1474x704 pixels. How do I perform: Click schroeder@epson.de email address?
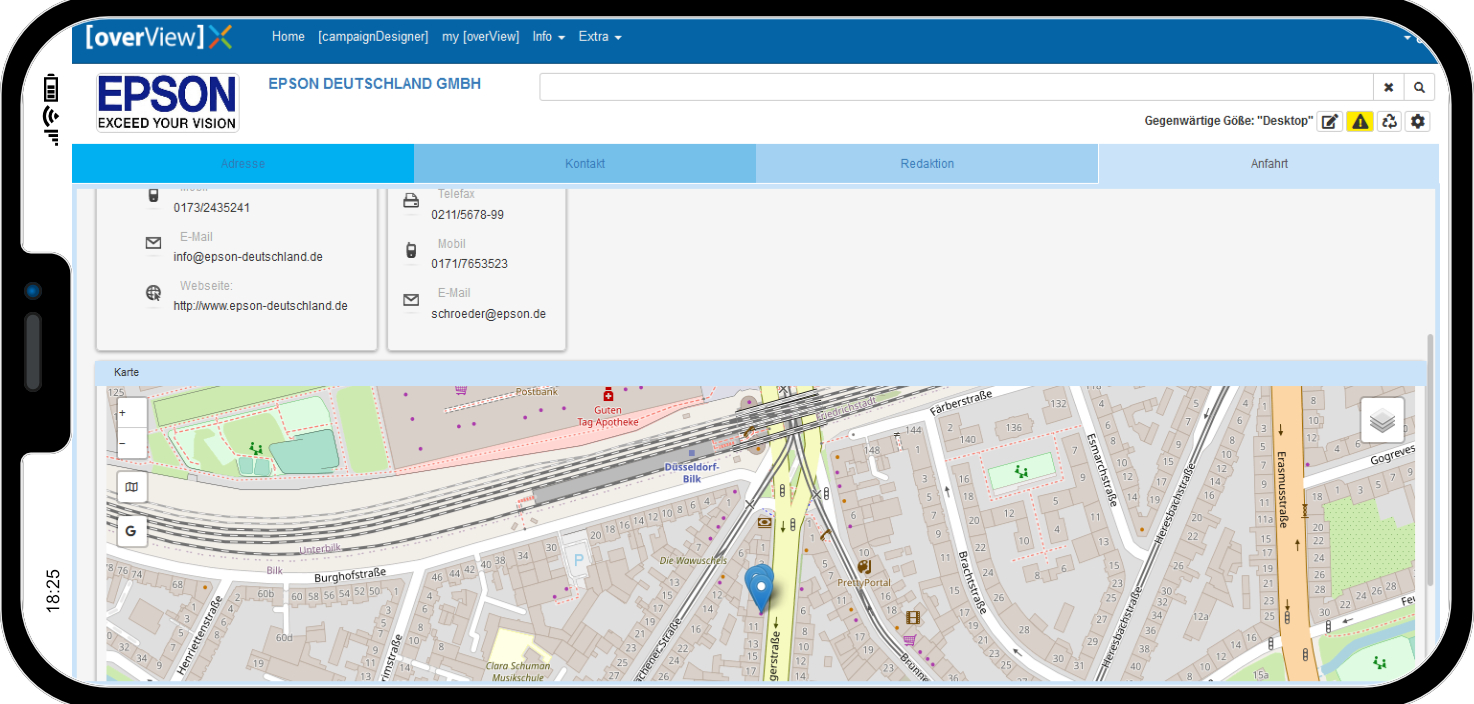pos(488,314)
